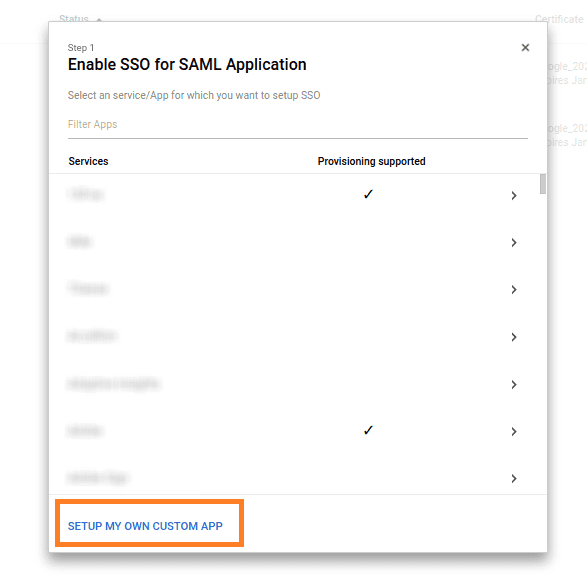Click the sixth row's provisioning checkmark
Screen dimensions: 587x584
click(x=368, y=430)
